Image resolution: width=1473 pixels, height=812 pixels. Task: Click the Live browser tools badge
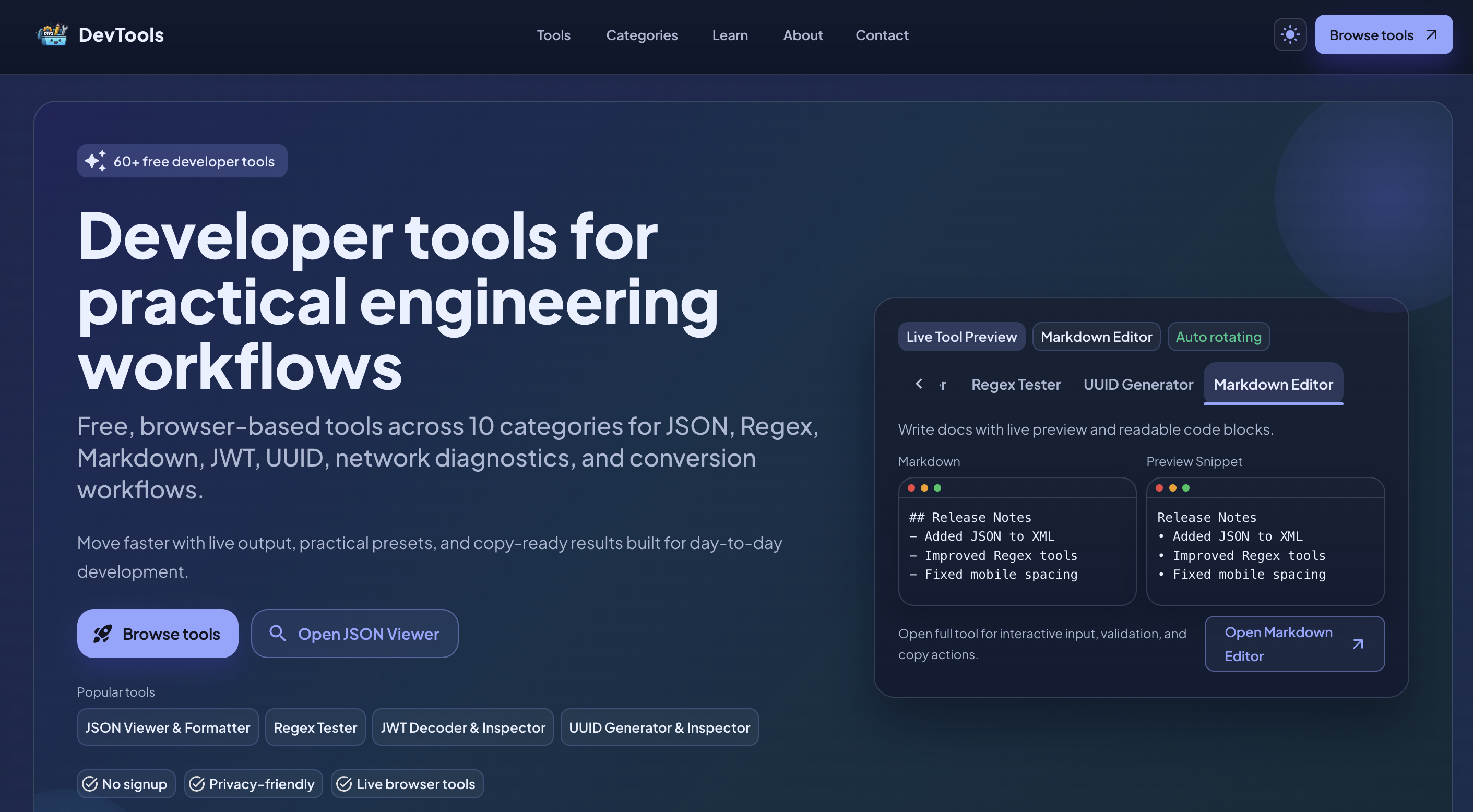407,784
